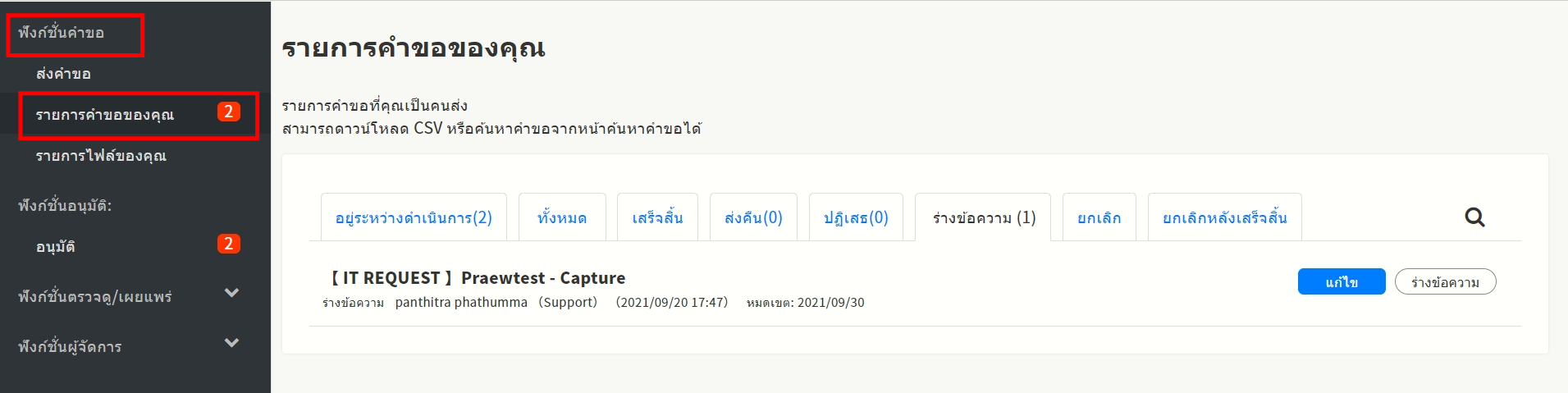Open the อยู่ระหว่างดำเนินการ(2) tab
This screenshot has height=393, width=1568.
click(414, 218)
